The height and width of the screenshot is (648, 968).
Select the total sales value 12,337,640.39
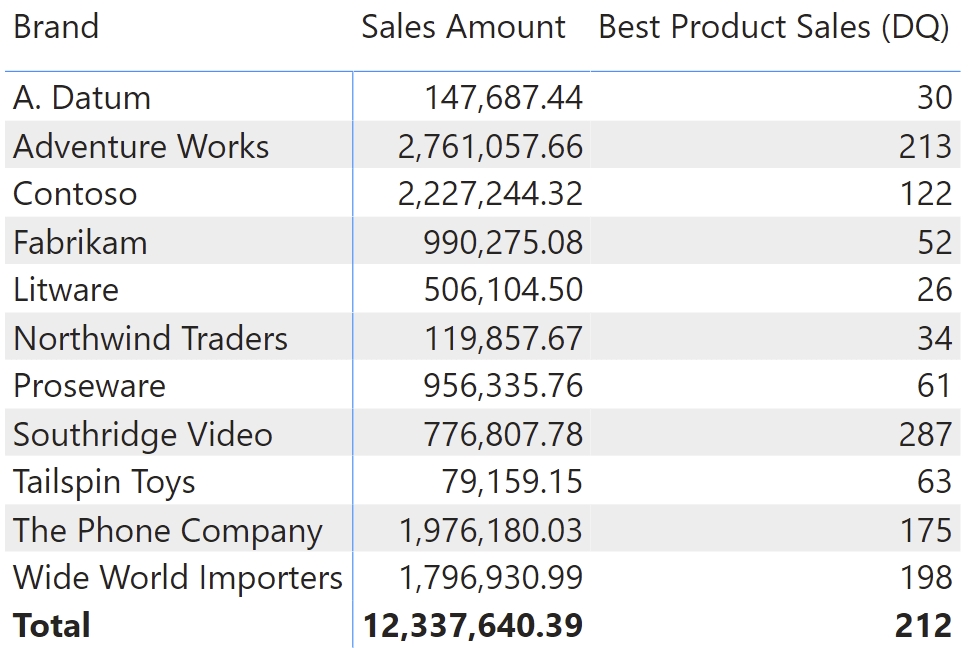(473, 625)
